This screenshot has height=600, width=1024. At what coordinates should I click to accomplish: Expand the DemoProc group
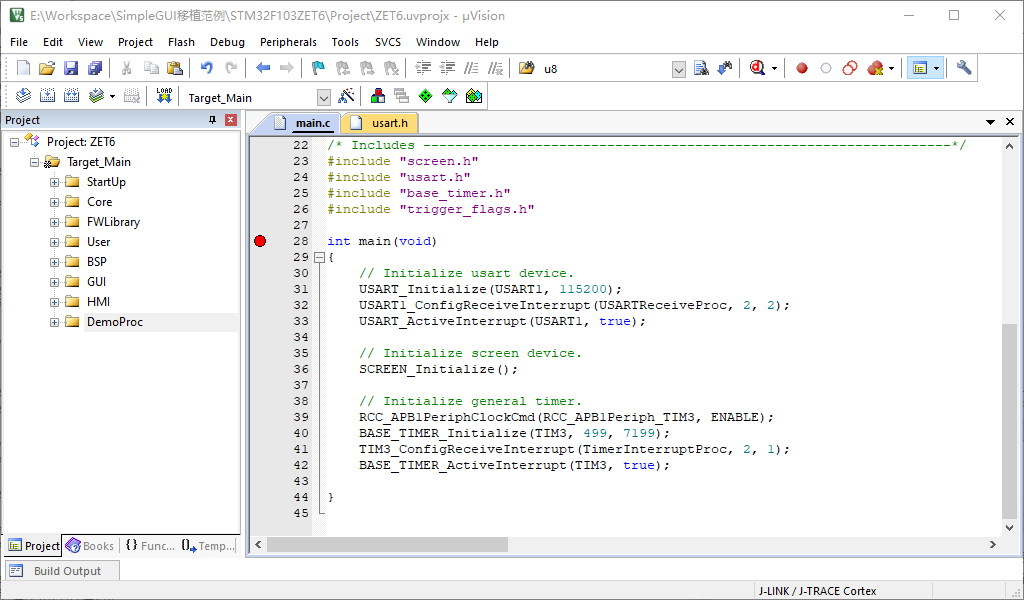[x=55, y=323]
